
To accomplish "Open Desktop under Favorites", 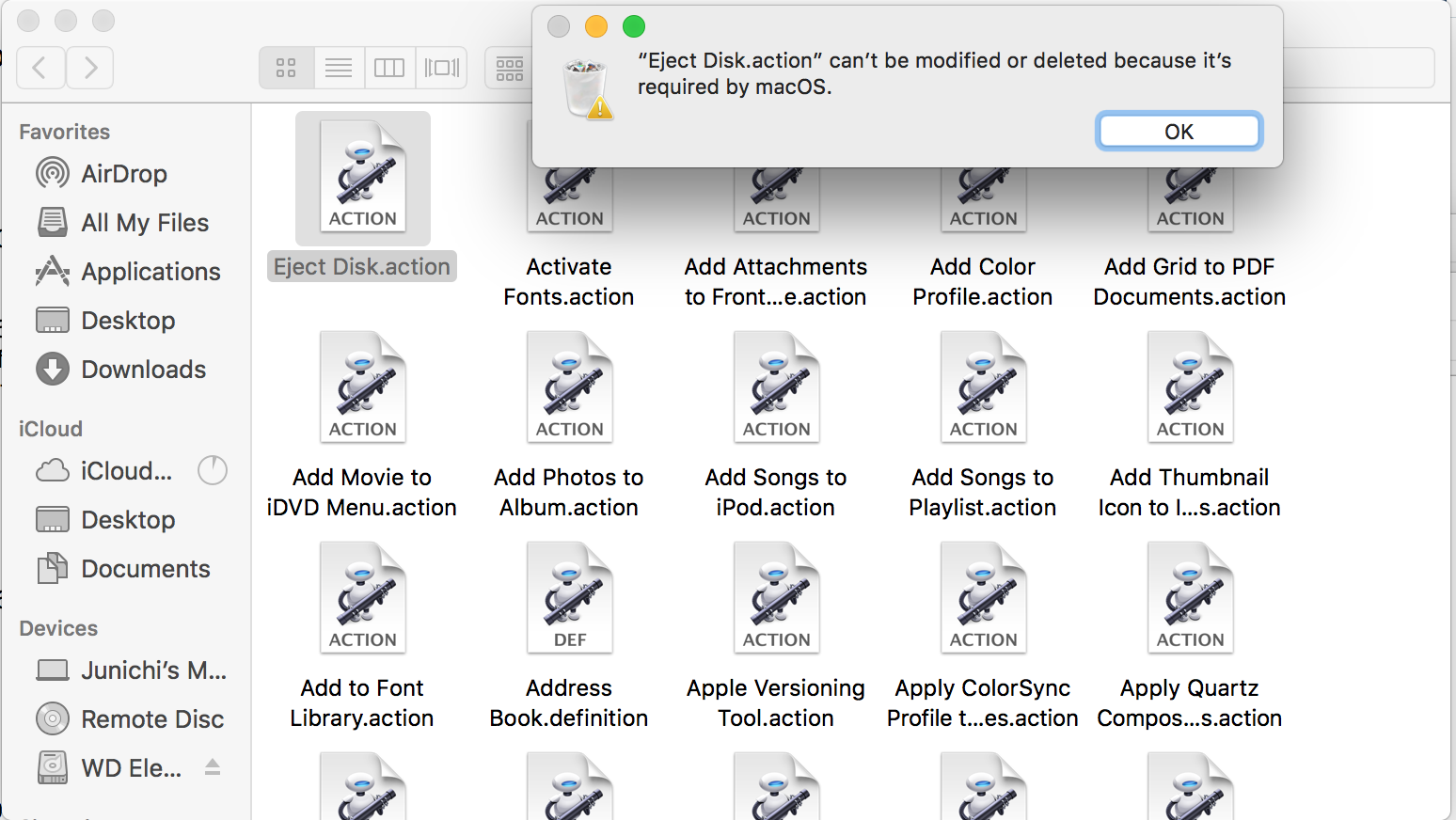I will tap(105, 321).
